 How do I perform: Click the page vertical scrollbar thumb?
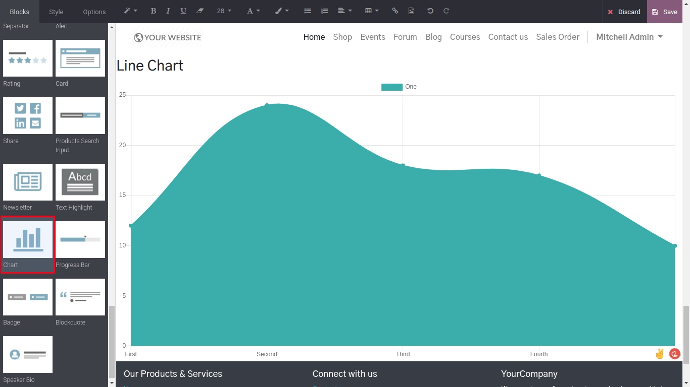pyautogui.click(x=686, y=334)
